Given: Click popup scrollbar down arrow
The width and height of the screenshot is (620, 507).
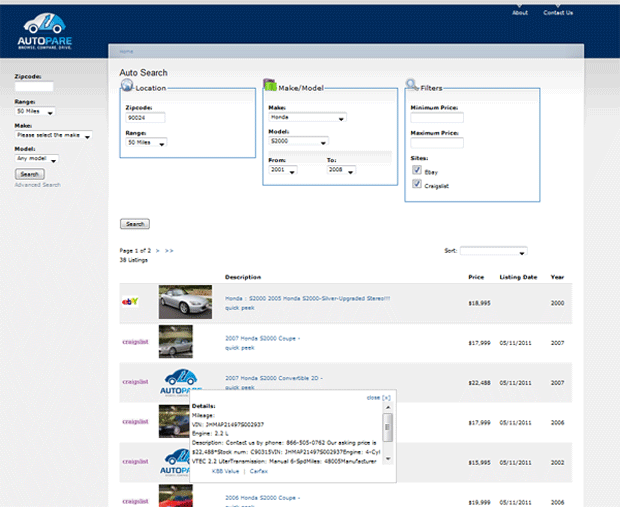Looking at the screenshot, I should [x=388, y=459].
